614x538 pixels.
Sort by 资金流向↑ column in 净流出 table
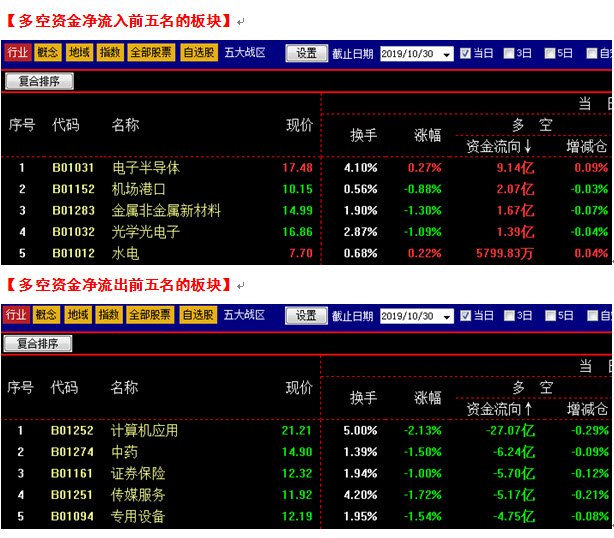pyautogui.click(x=499, y=409)
